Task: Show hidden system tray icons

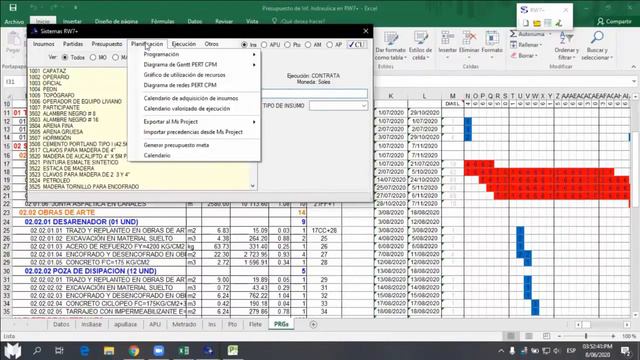Action: point(501,351)
